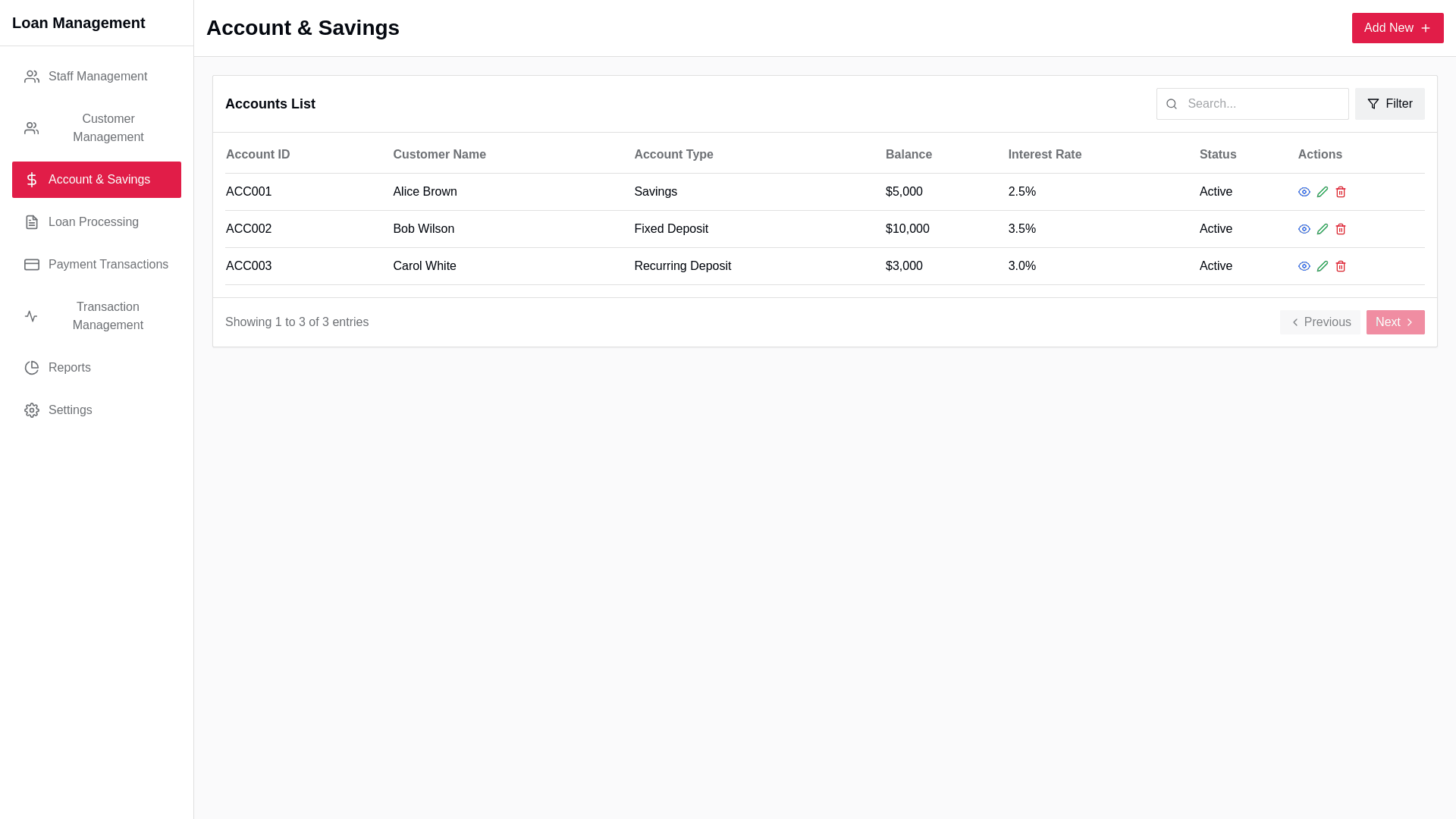This screenshot has height=819, width=1456.
Task: Edit the ACC003 Recurring Deposit account
Action: 1322,266
